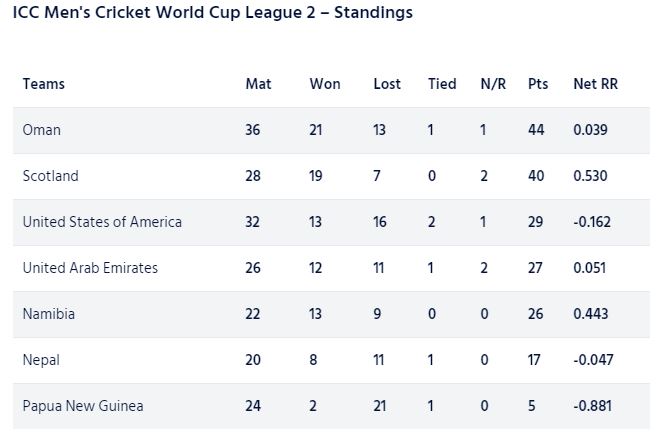Viewport: 664px width, 444px height.
Task: Click the Namibia team name
Action: click(x=49, y=314)
